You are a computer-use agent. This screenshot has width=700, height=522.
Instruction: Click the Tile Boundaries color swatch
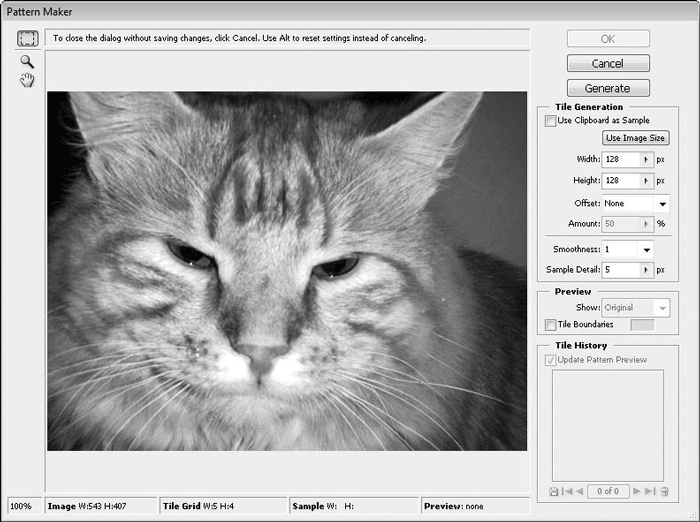642,325
